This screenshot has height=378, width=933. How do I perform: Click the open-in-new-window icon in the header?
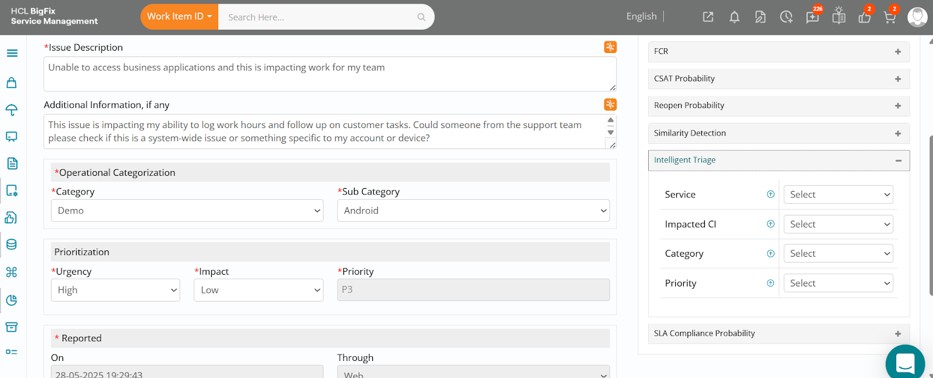[x=707, y=17]
